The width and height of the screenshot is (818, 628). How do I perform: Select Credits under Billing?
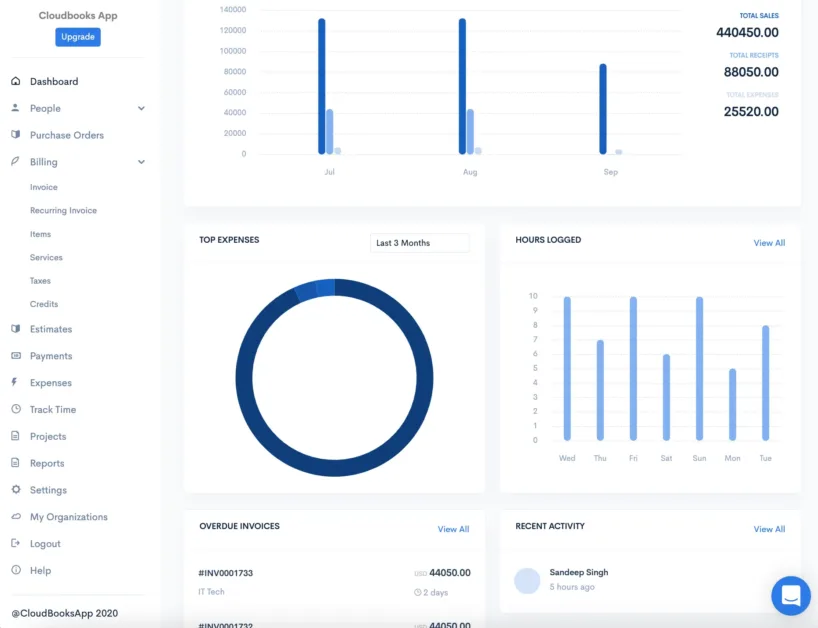pos(44,304)
